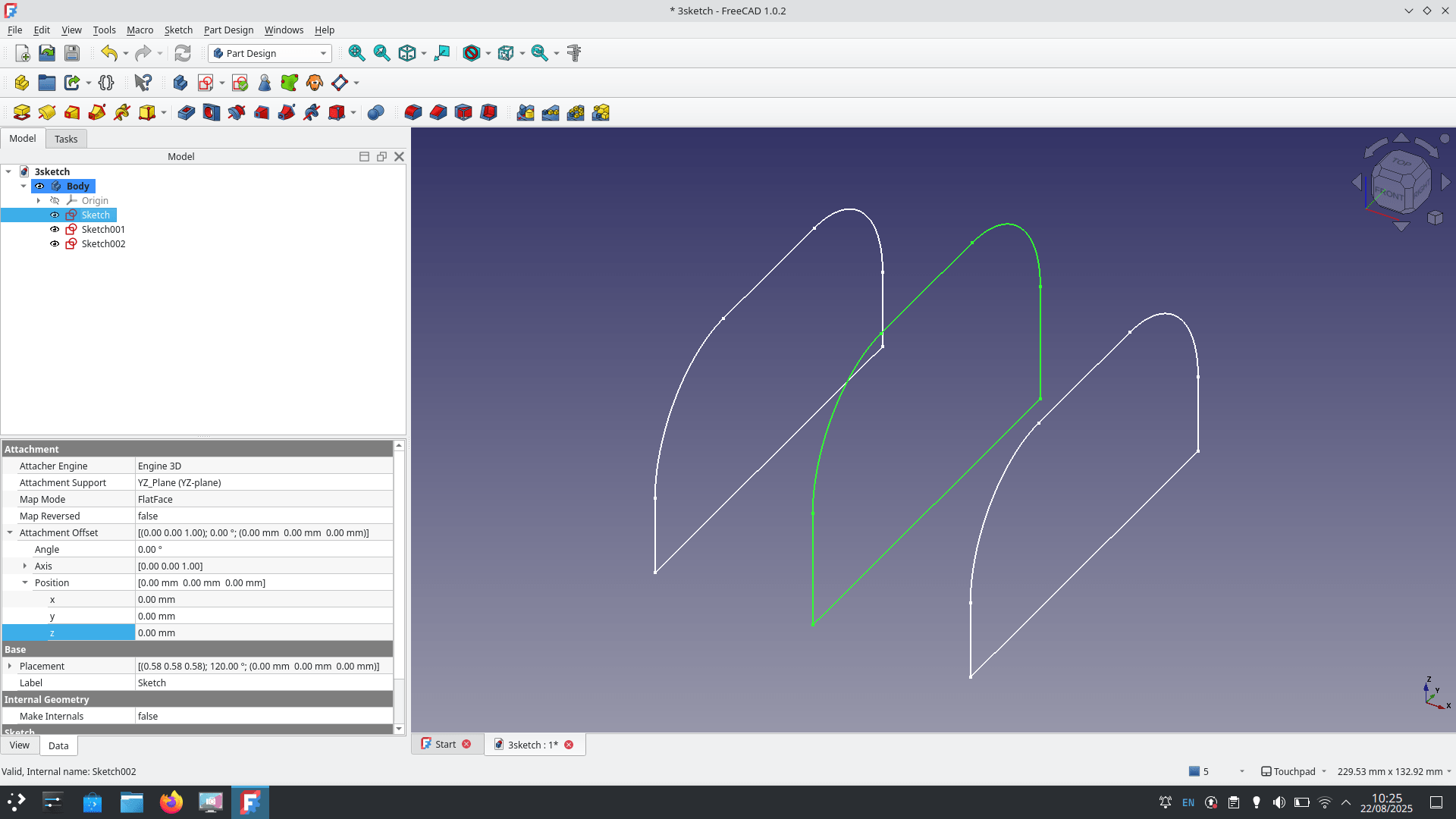Click the Pad extrusion tool icon
This screenshot has width=1456, height=819.
22,113
